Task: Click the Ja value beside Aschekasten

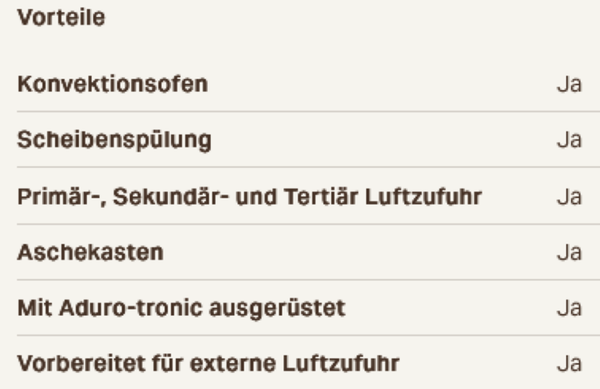Action: (x=569, y=253)
